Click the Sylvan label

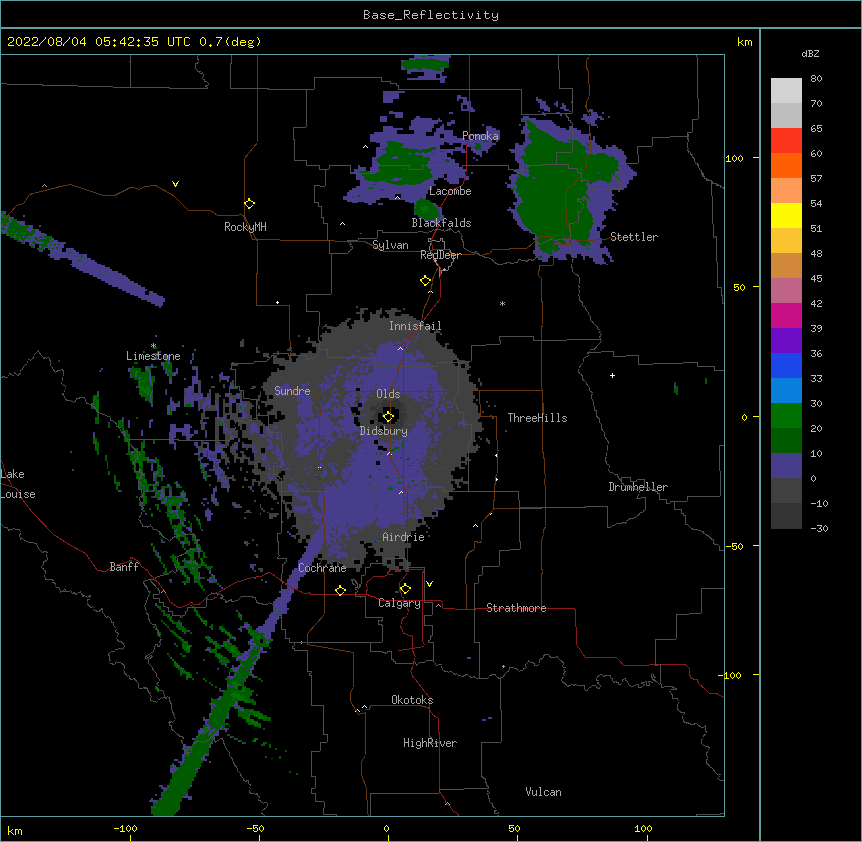[x=390, y=245]
